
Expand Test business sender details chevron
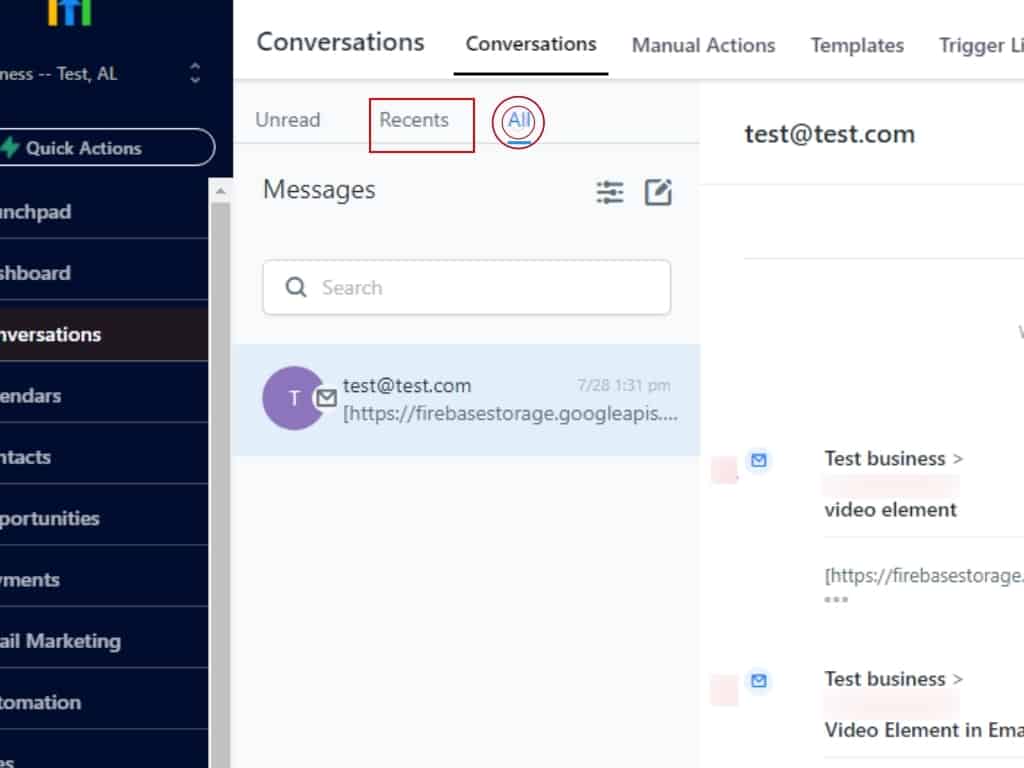958,459
